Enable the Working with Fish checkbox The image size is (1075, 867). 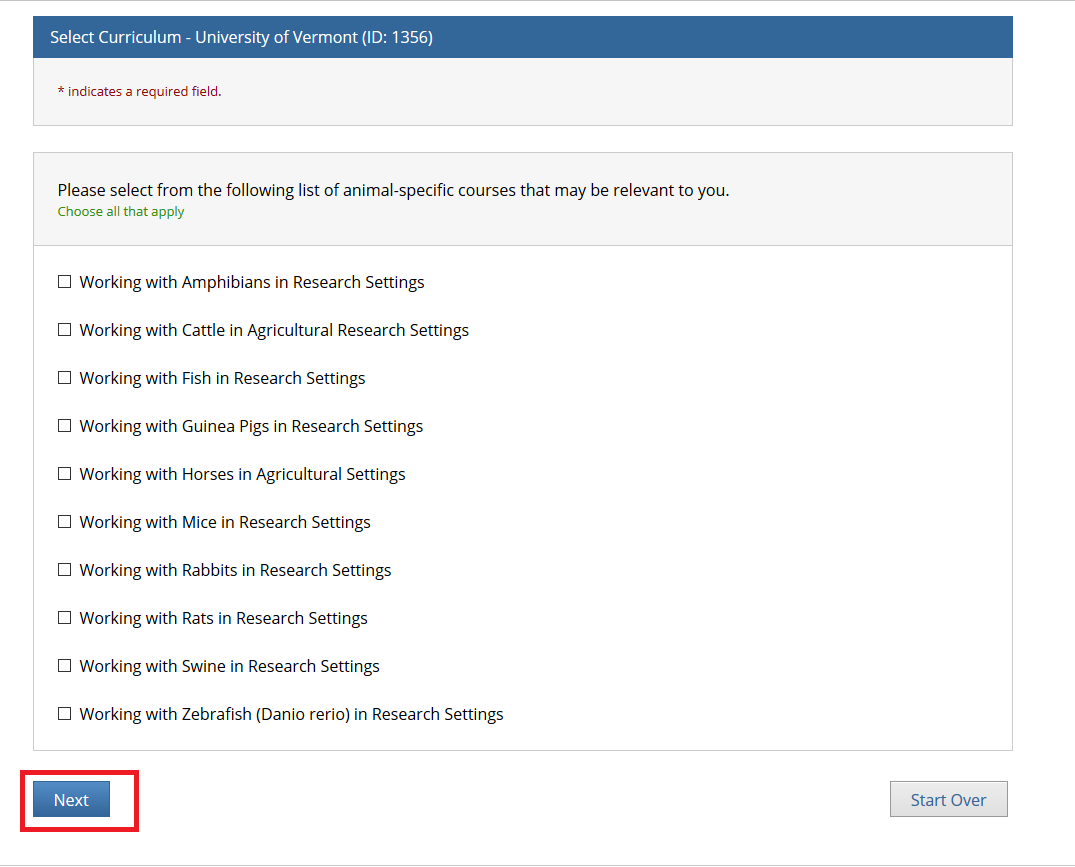click(65, 378)
